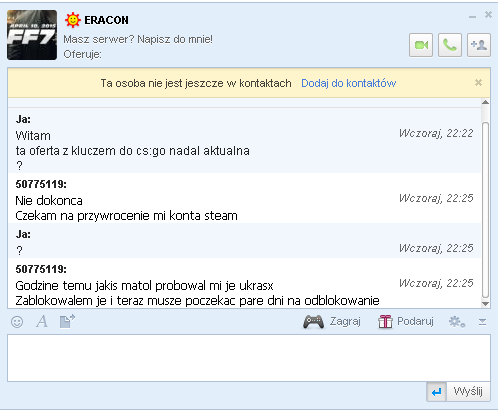Click the chat scrollbar down arrow
Image resolution: width=498 pixels, height=413 pixels.
click(485, 304)
